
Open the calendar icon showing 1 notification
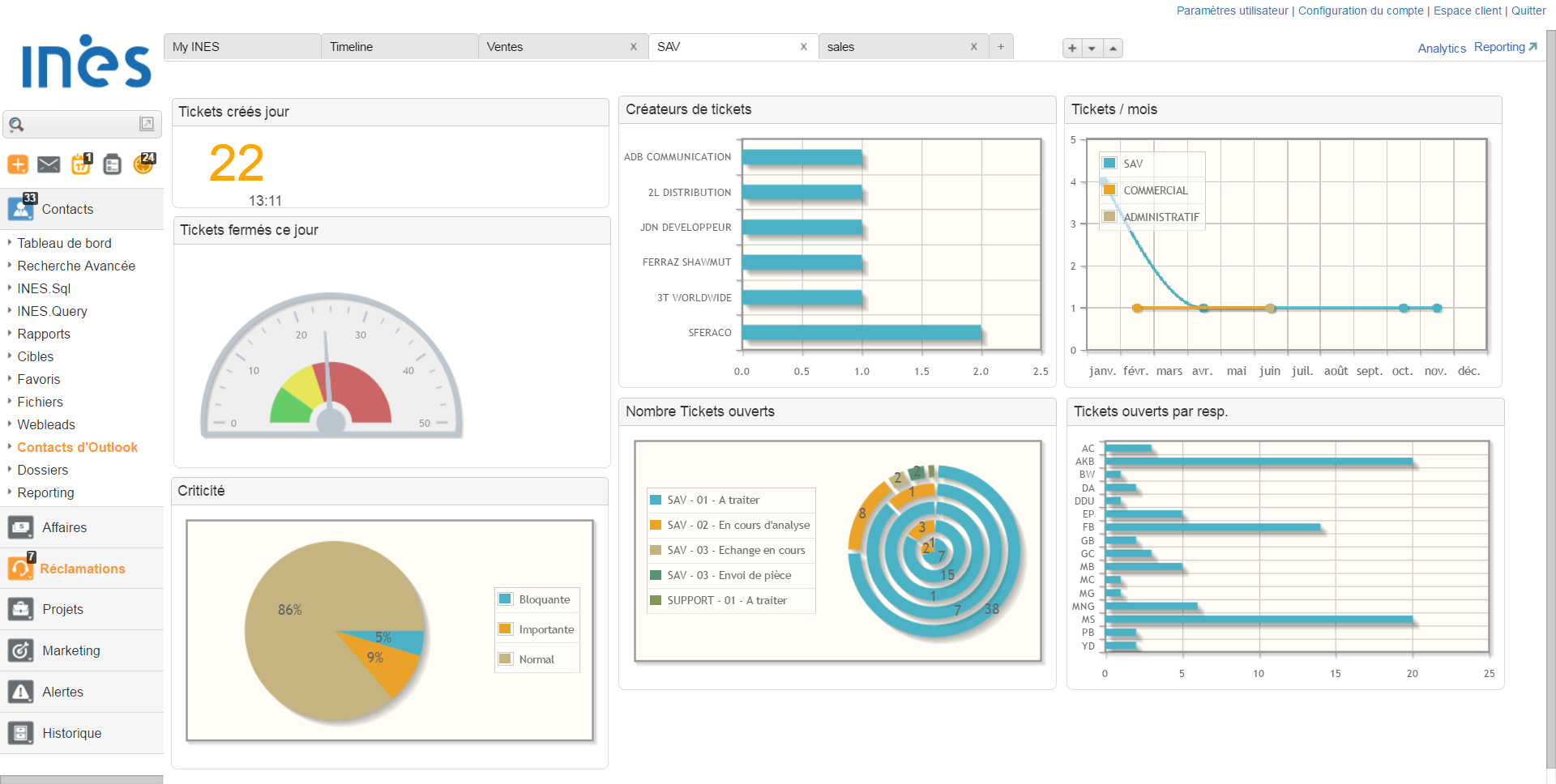click(80, 164)
